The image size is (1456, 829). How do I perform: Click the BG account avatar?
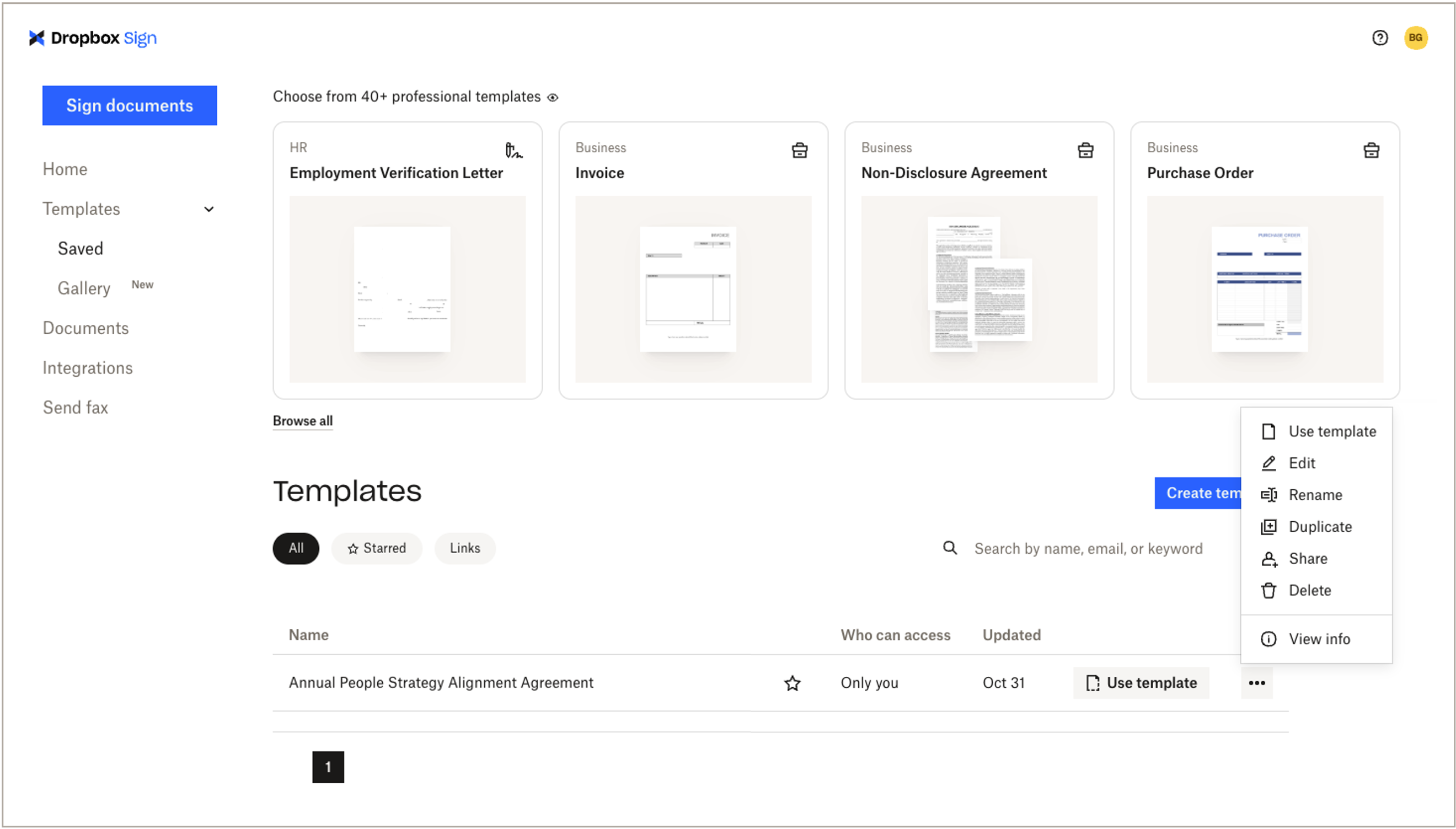(1416, 38)
